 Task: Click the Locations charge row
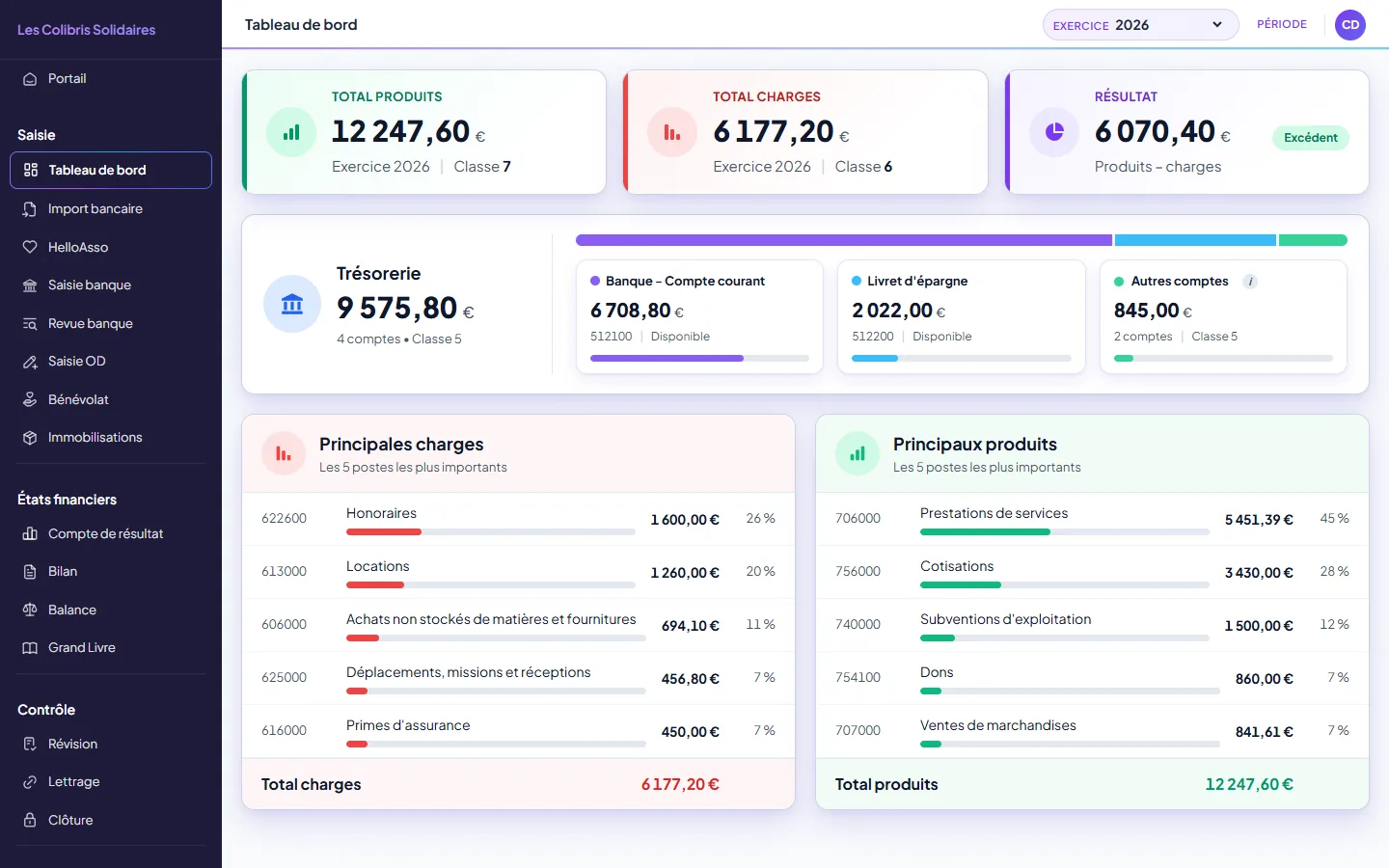pyautogui.click(x=518, y=572)
